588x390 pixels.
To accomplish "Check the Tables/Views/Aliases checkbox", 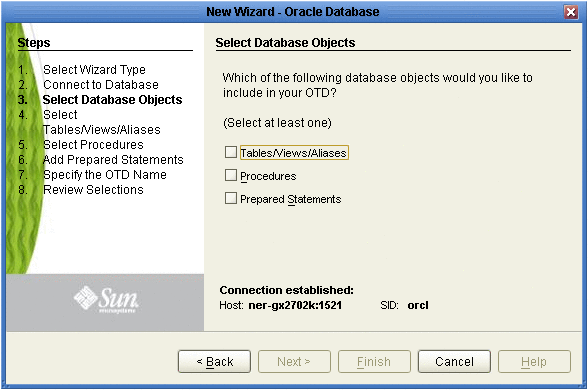I will pyautogui.click(x=231, y=152).
